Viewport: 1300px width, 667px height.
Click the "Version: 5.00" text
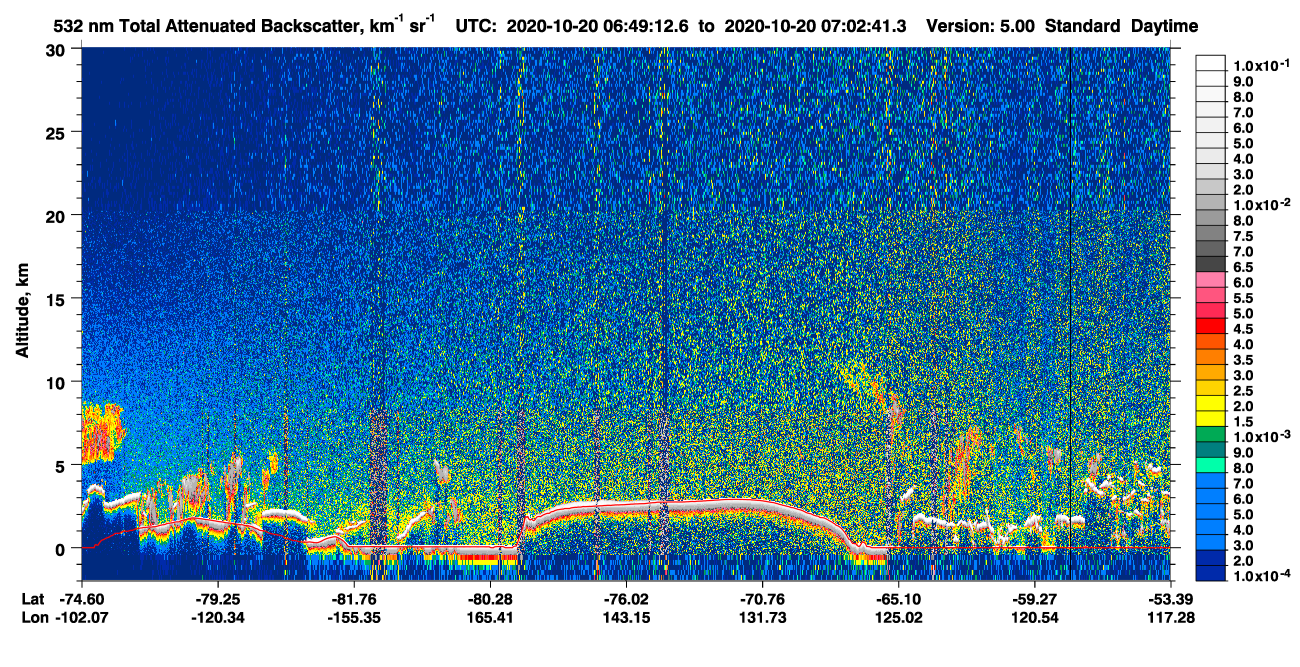[980, 26]
